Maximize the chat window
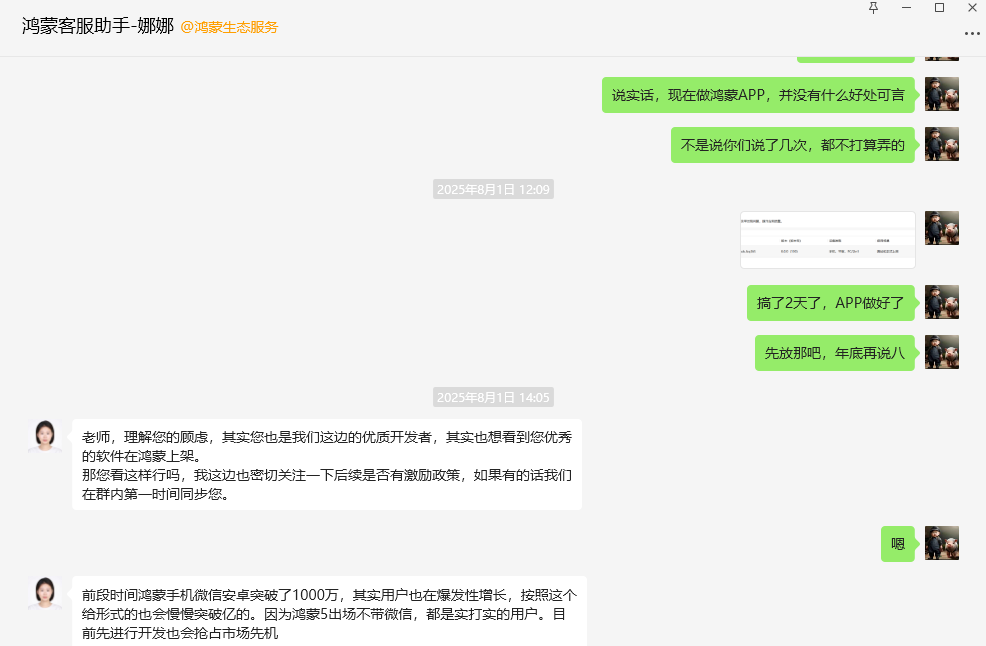This screenshot has width=986, height=646. click(939, 8)
